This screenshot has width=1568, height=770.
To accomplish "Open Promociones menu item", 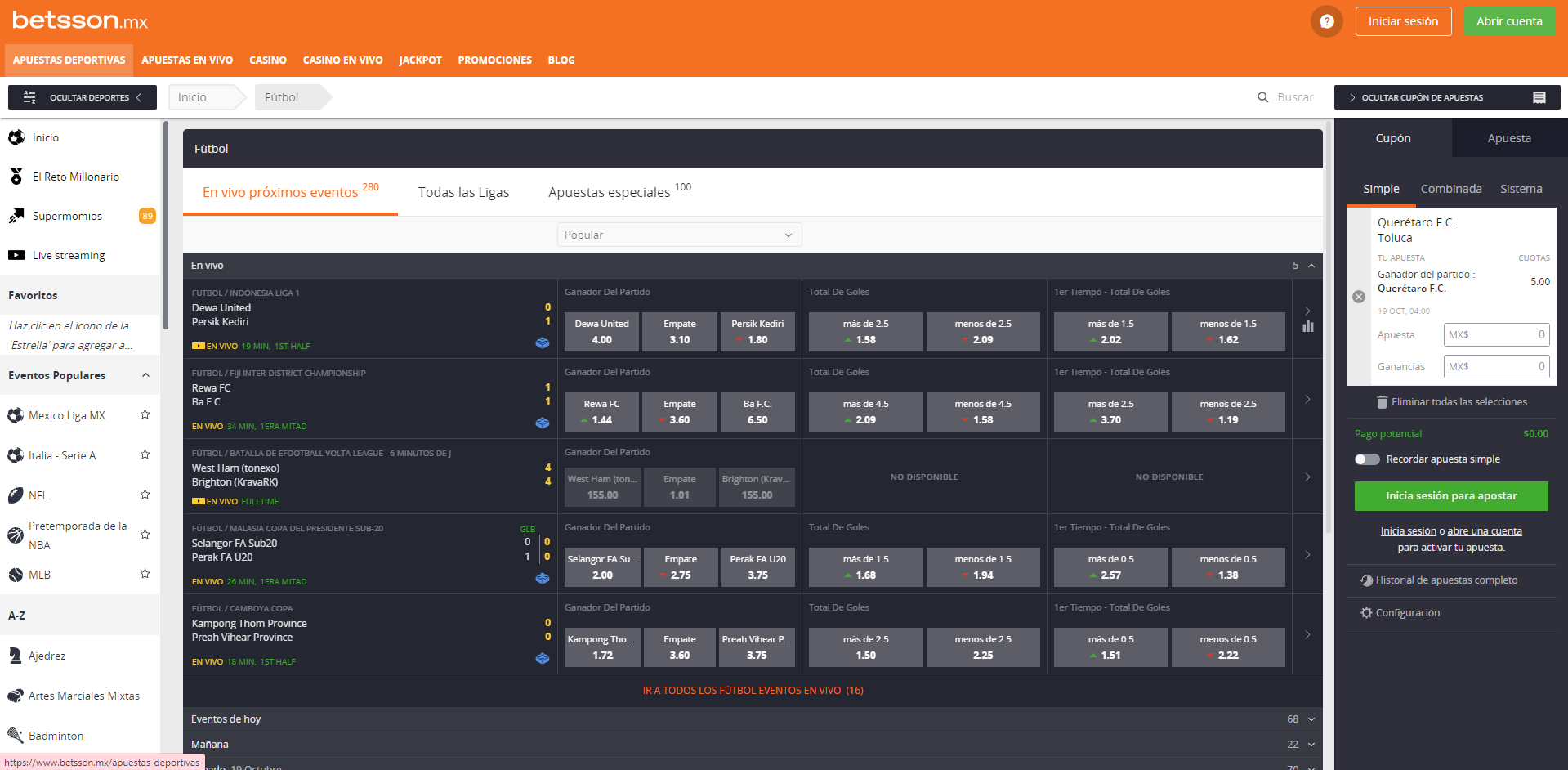I will (494, 60).
